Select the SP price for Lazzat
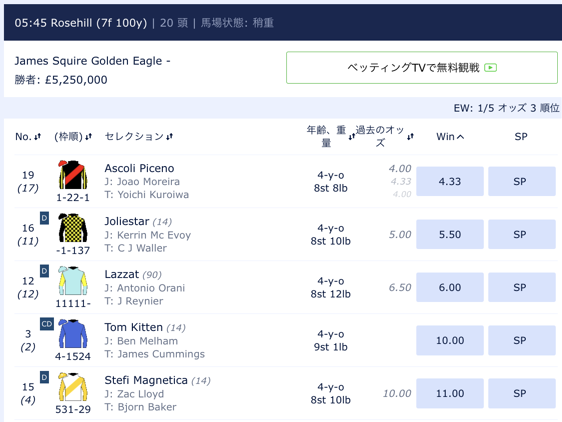Image resolution: width=562 pixels, height=422 pixels. click(x=522, y=287)
